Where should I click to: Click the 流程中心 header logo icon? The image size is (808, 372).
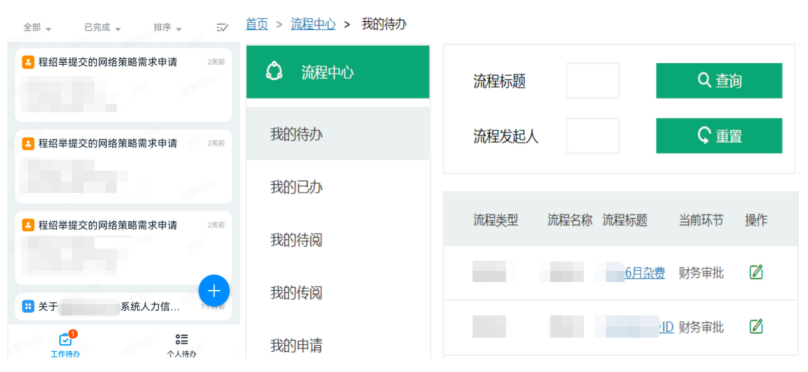274,72
